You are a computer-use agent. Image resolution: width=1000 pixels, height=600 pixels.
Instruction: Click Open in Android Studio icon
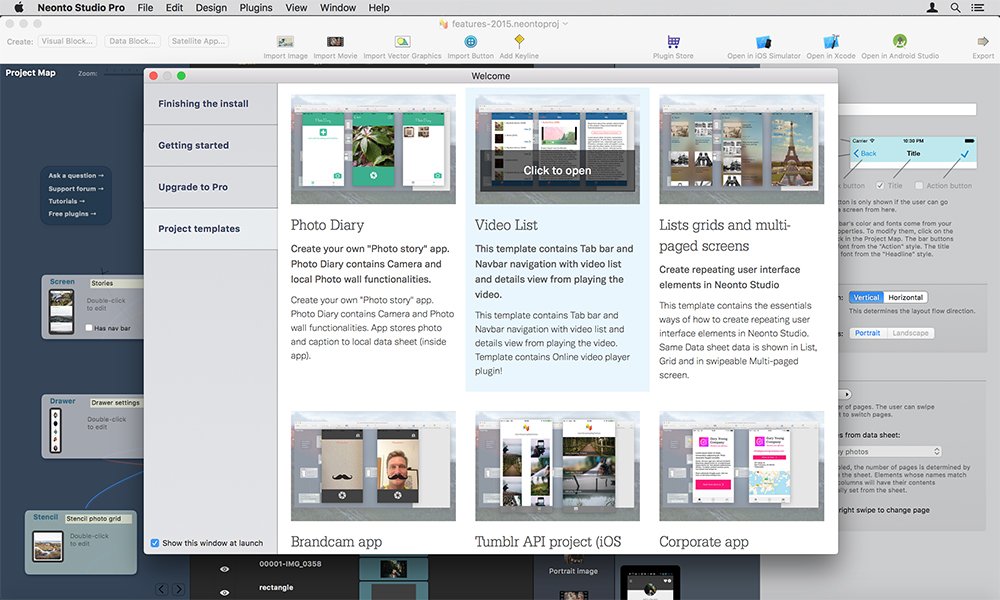(x=900, y=41)
